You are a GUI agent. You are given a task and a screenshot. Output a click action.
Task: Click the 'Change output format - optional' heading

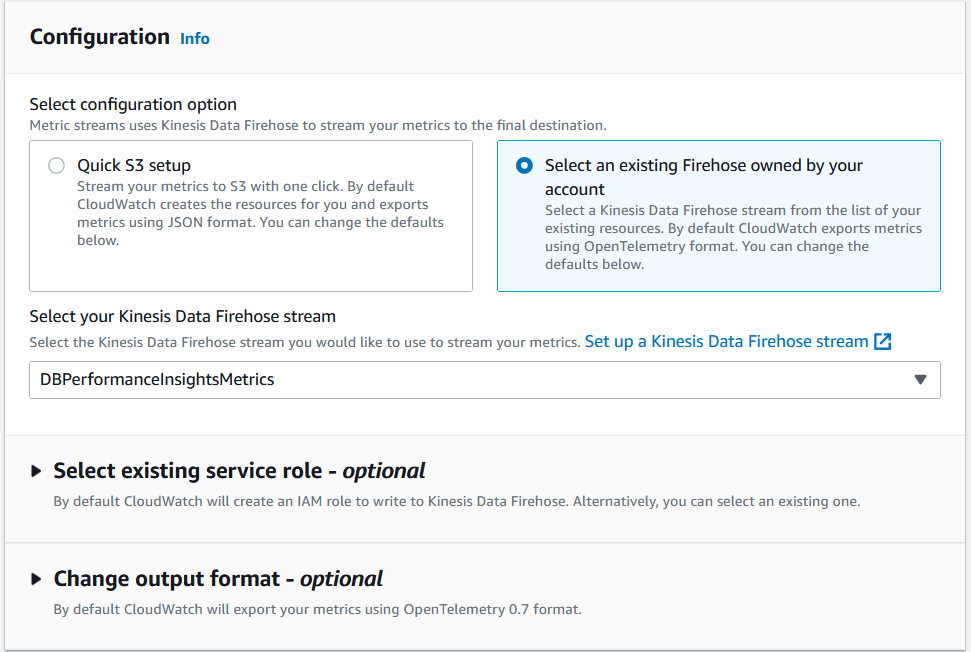pyautogui.click(x=218, y=579)
